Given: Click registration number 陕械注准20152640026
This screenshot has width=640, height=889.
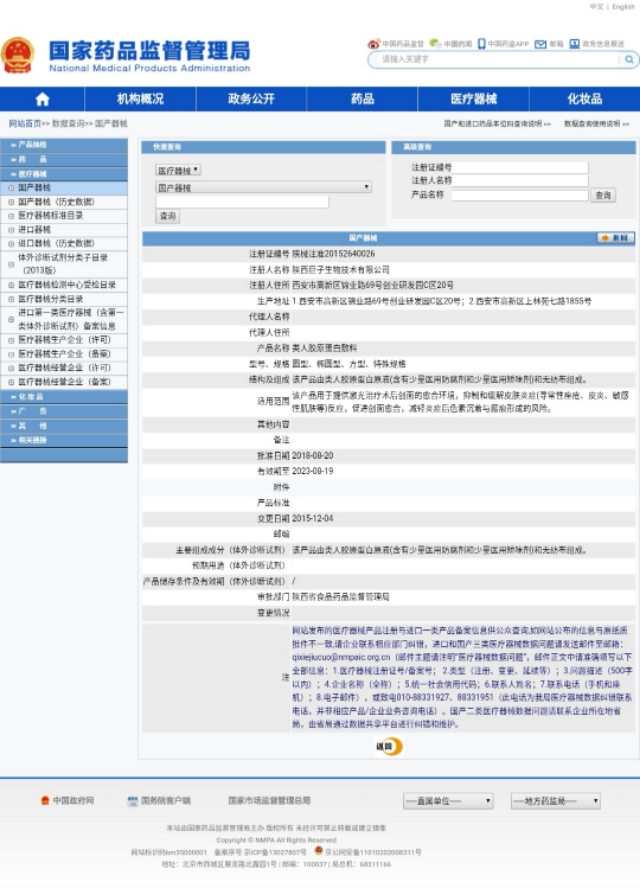Looking at the screenshot, I should click(333, 254).
